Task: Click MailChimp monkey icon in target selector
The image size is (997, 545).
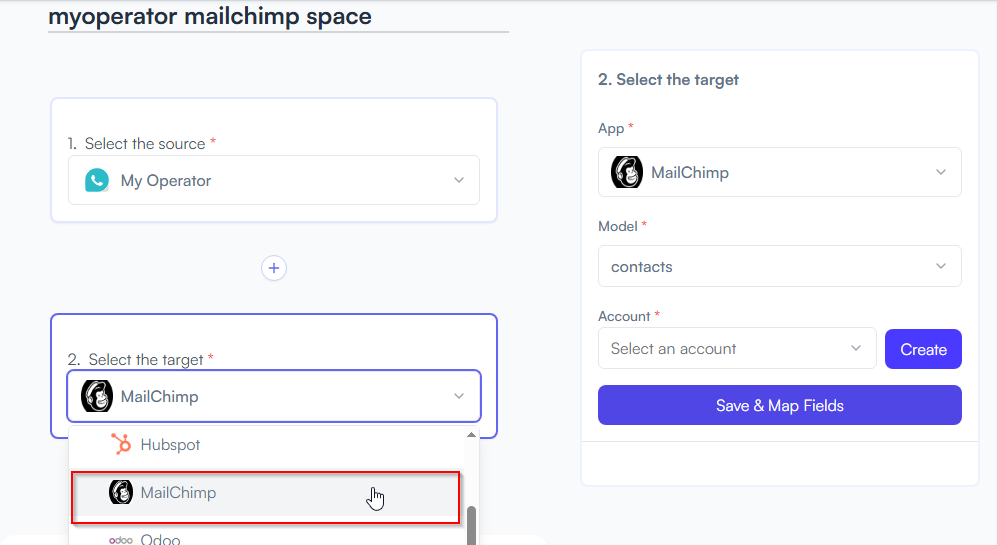Action: point(97,396)
